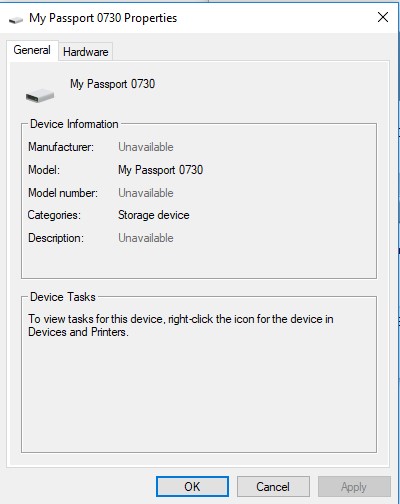Click the Model value My Passport 0730
The height and width of the screenshot is (504, 400).
[160, 170]
